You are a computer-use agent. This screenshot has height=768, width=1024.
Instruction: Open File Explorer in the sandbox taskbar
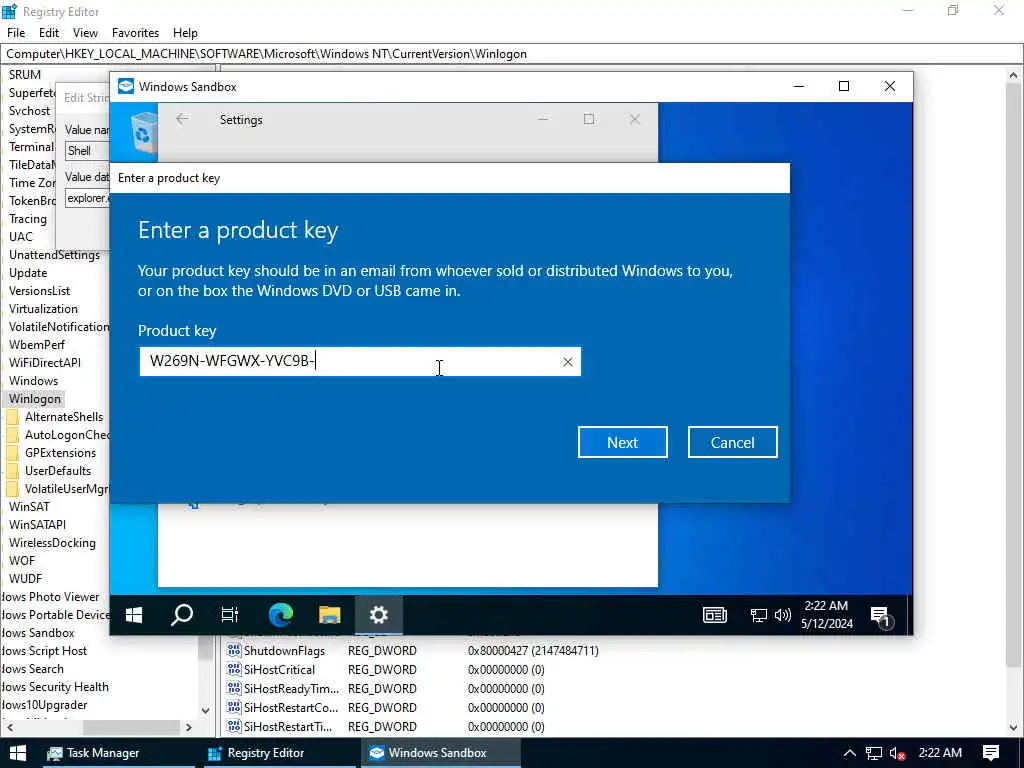pos(330,615)
